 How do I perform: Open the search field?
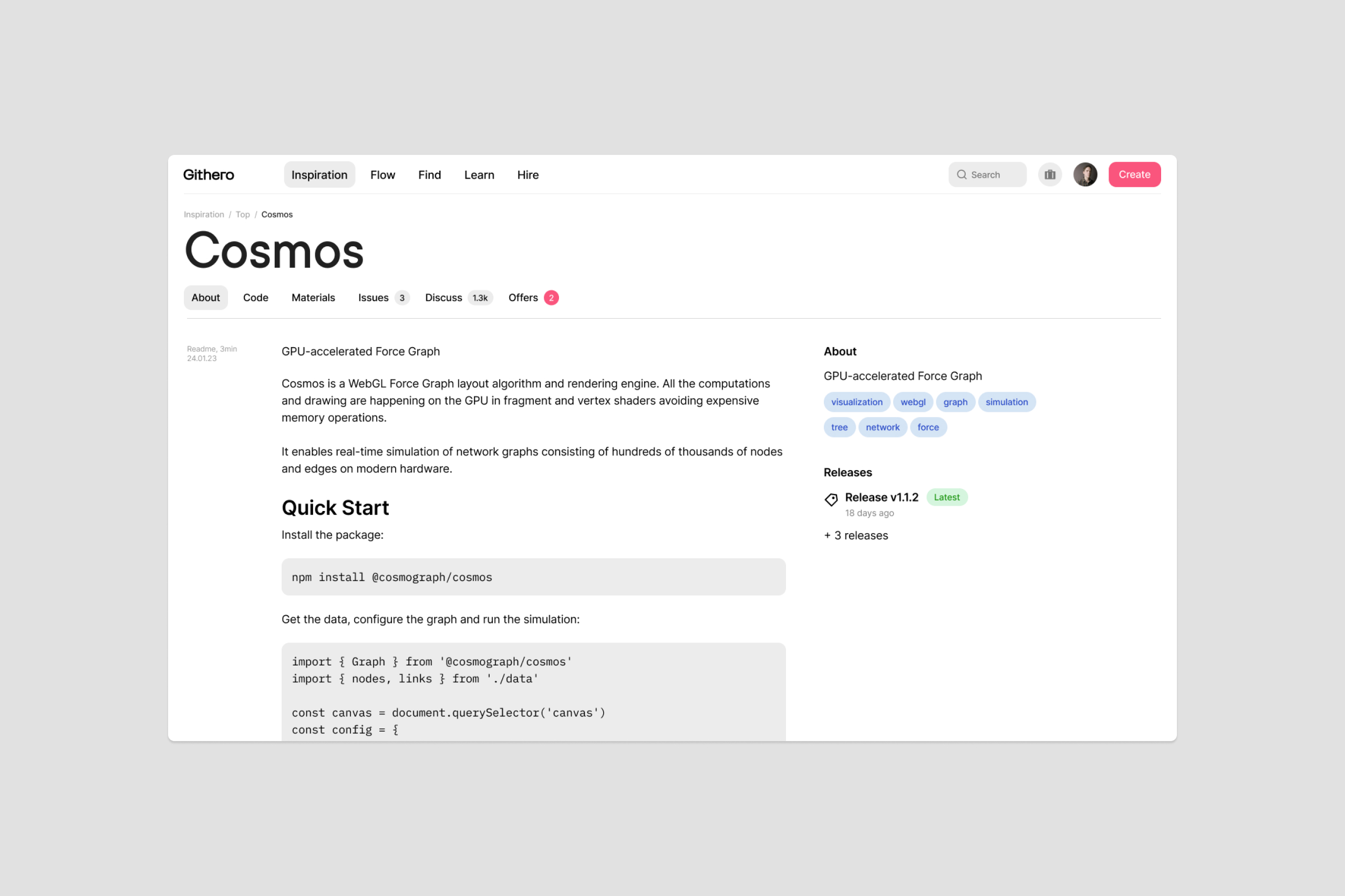[x=987, y=174]
